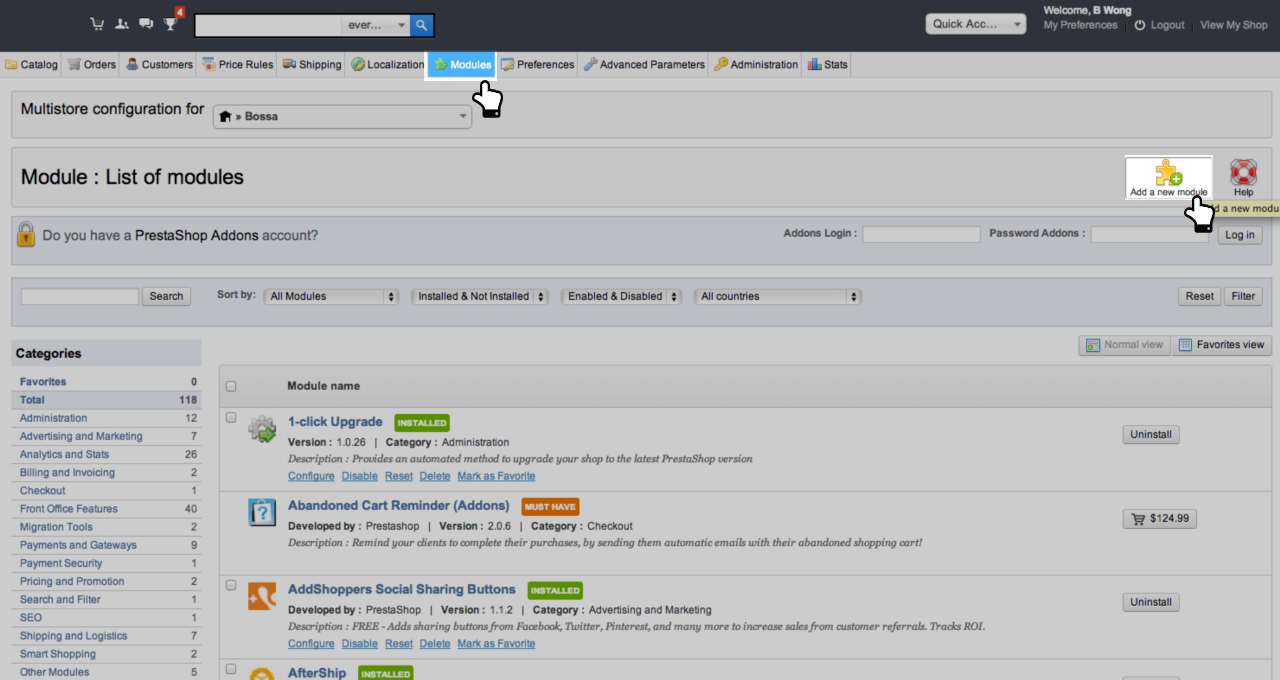The height and width of the screenshot is (680, 1280).
Task: Tick the select-all modules checkbox in header
Action: pos(232,386)
